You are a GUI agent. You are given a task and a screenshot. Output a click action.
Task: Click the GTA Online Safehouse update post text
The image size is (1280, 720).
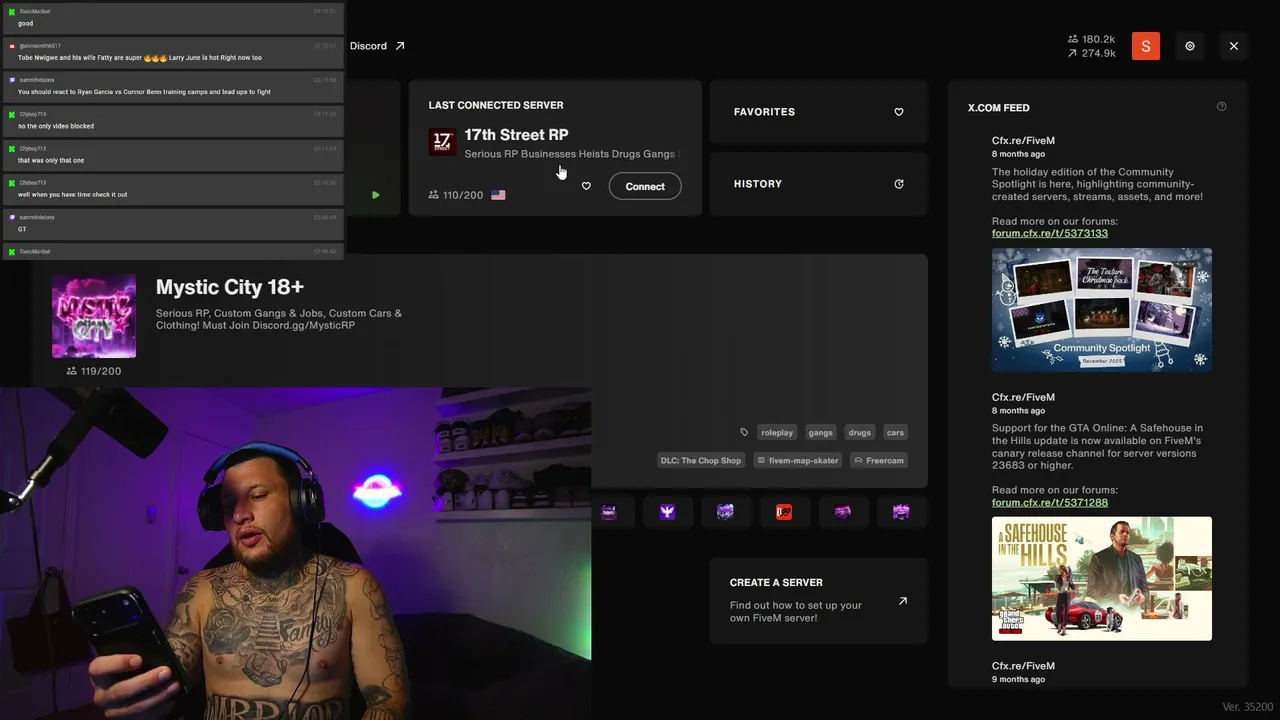pos(1098,447)
